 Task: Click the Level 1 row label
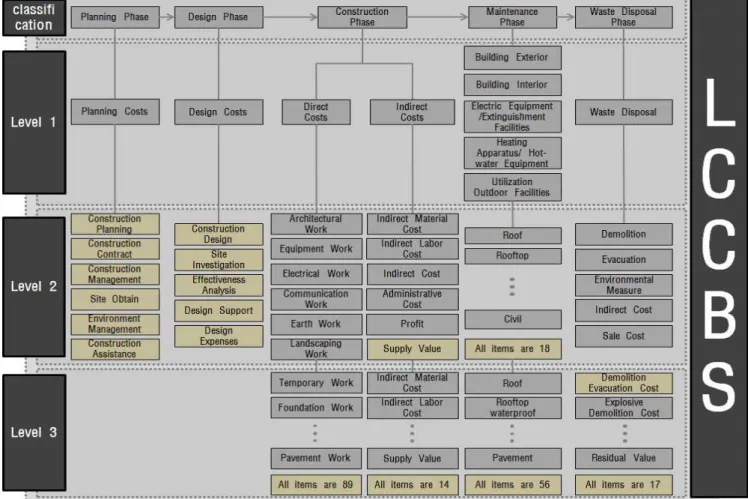coord(34,122)
